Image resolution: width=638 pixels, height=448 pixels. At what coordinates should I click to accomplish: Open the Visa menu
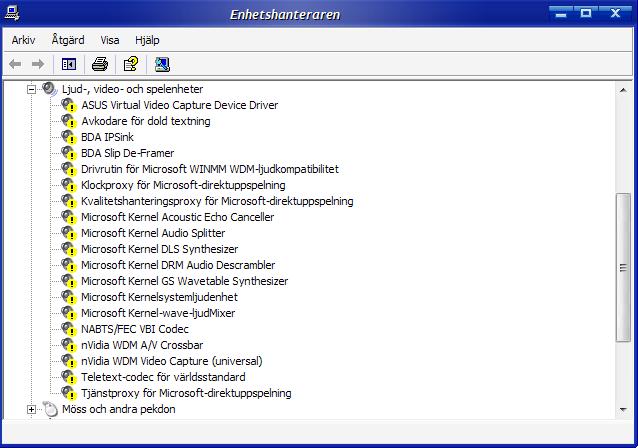coord(110,40)
